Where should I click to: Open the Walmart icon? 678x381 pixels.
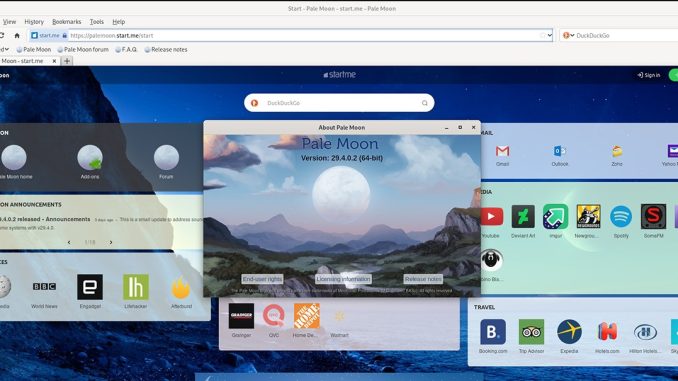pyautogui.click(x=339, y=316)
